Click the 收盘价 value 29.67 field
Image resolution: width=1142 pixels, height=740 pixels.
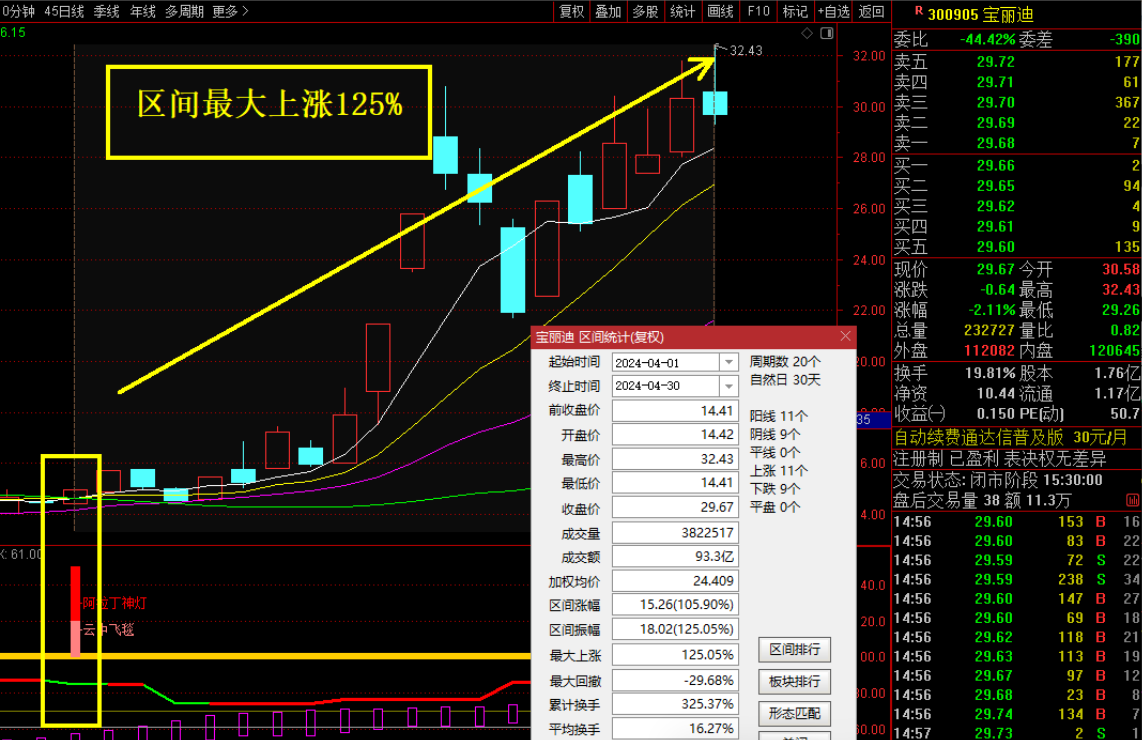(x=675, y=508)
